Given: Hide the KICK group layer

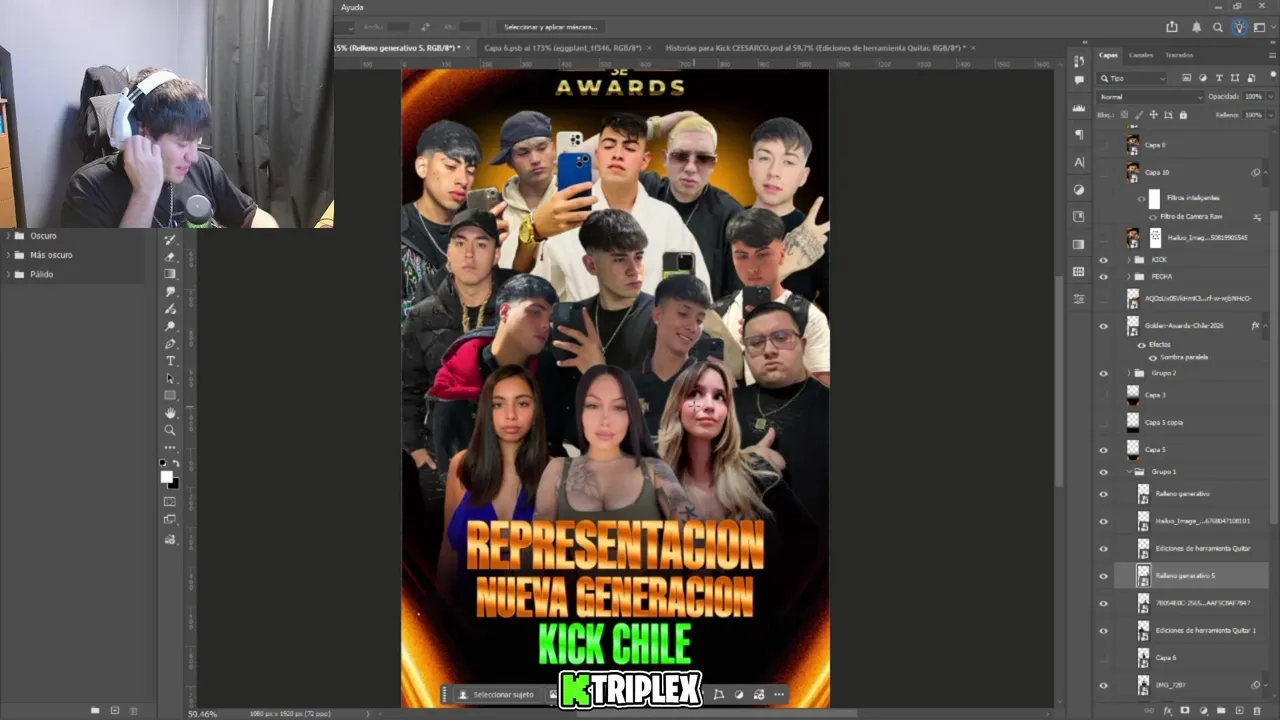Looking at the screenshot, I should pyautogui.click(x=1104, y=260).
